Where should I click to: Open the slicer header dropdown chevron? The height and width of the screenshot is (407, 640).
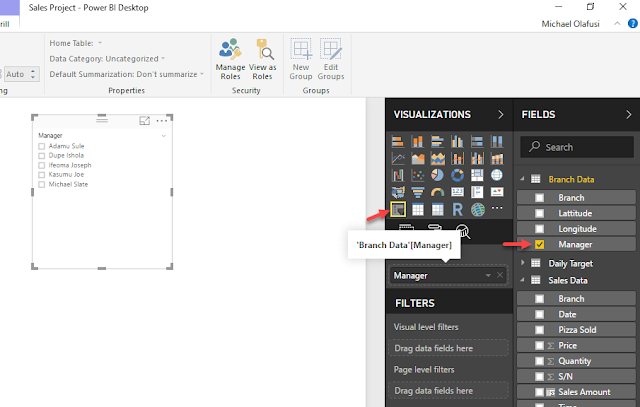pos(164,136)
